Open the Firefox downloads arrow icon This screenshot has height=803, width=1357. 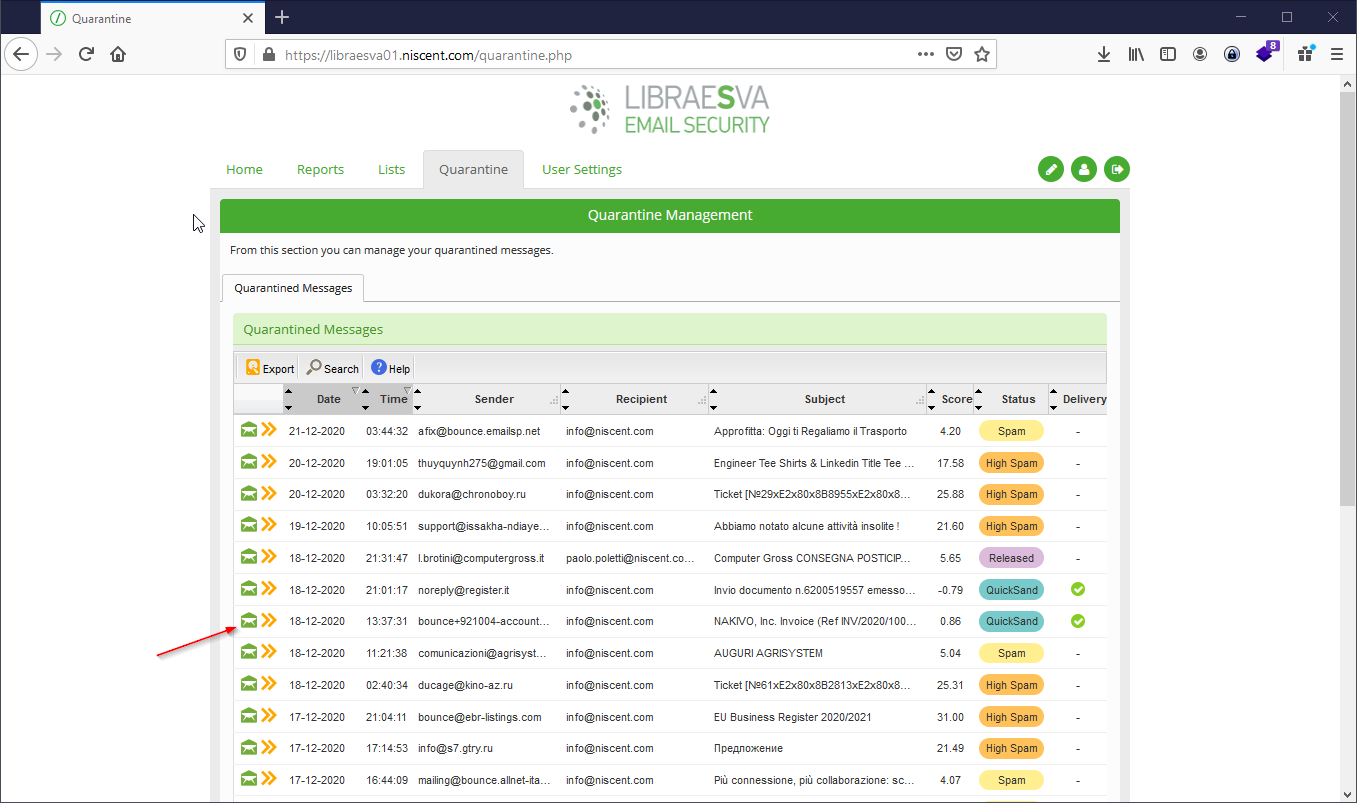pos(1104,55)
